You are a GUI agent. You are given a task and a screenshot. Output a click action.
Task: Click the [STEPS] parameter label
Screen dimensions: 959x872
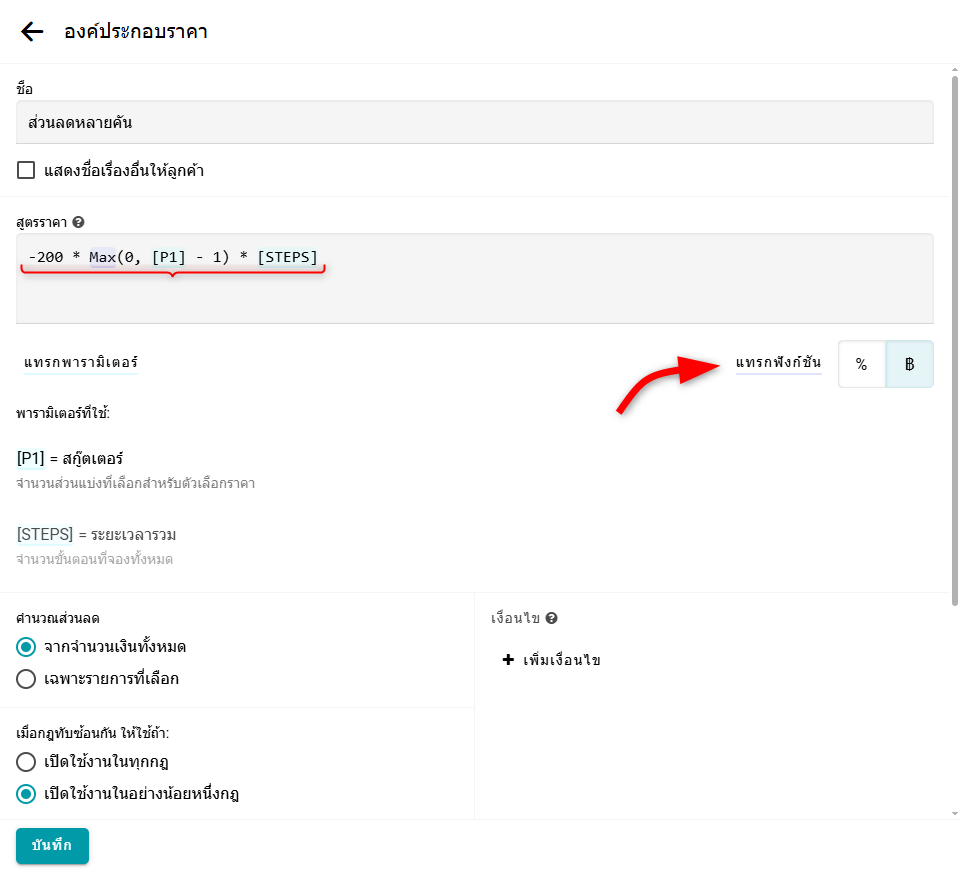click(45, 535)
